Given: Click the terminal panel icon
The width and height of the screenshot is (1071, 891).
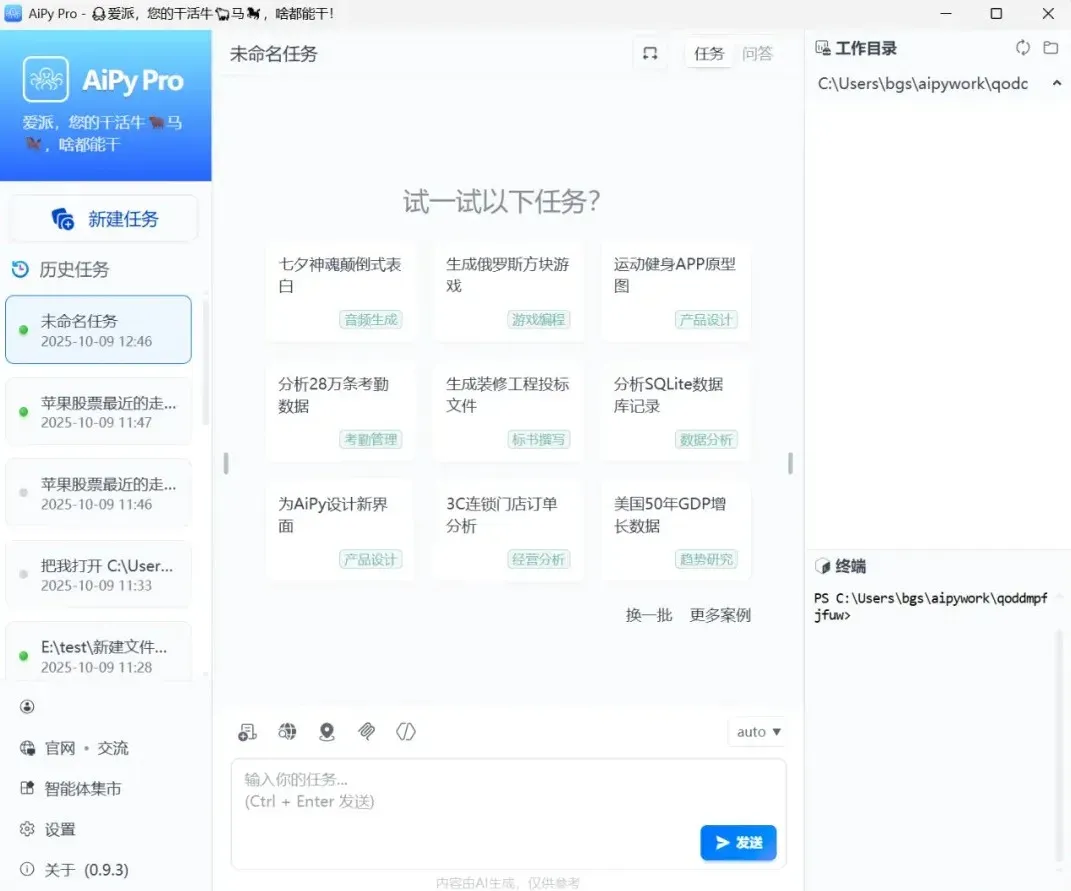Looking at the screenshot, I should click(x=822, y=566).
